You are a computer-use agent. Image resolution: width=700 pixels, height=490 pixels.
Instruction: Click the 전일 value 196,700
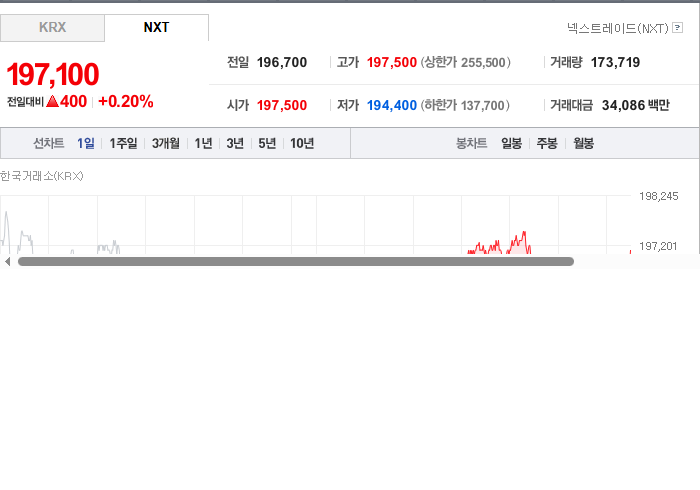point(282,62)
